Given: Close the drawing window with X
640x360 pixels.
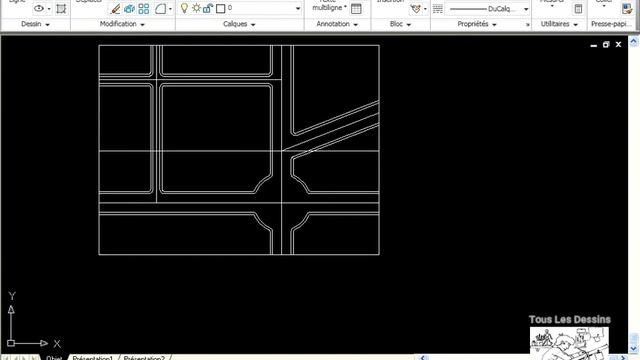Looking at the screenshot, I should point(618,44).
